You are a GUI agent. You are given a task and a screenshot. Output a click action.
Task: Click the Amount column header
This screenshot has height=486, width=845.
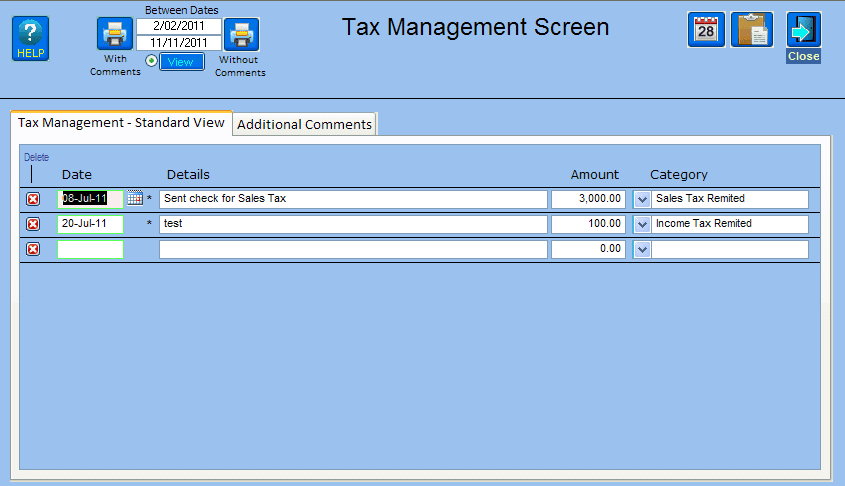click(594, 175)
